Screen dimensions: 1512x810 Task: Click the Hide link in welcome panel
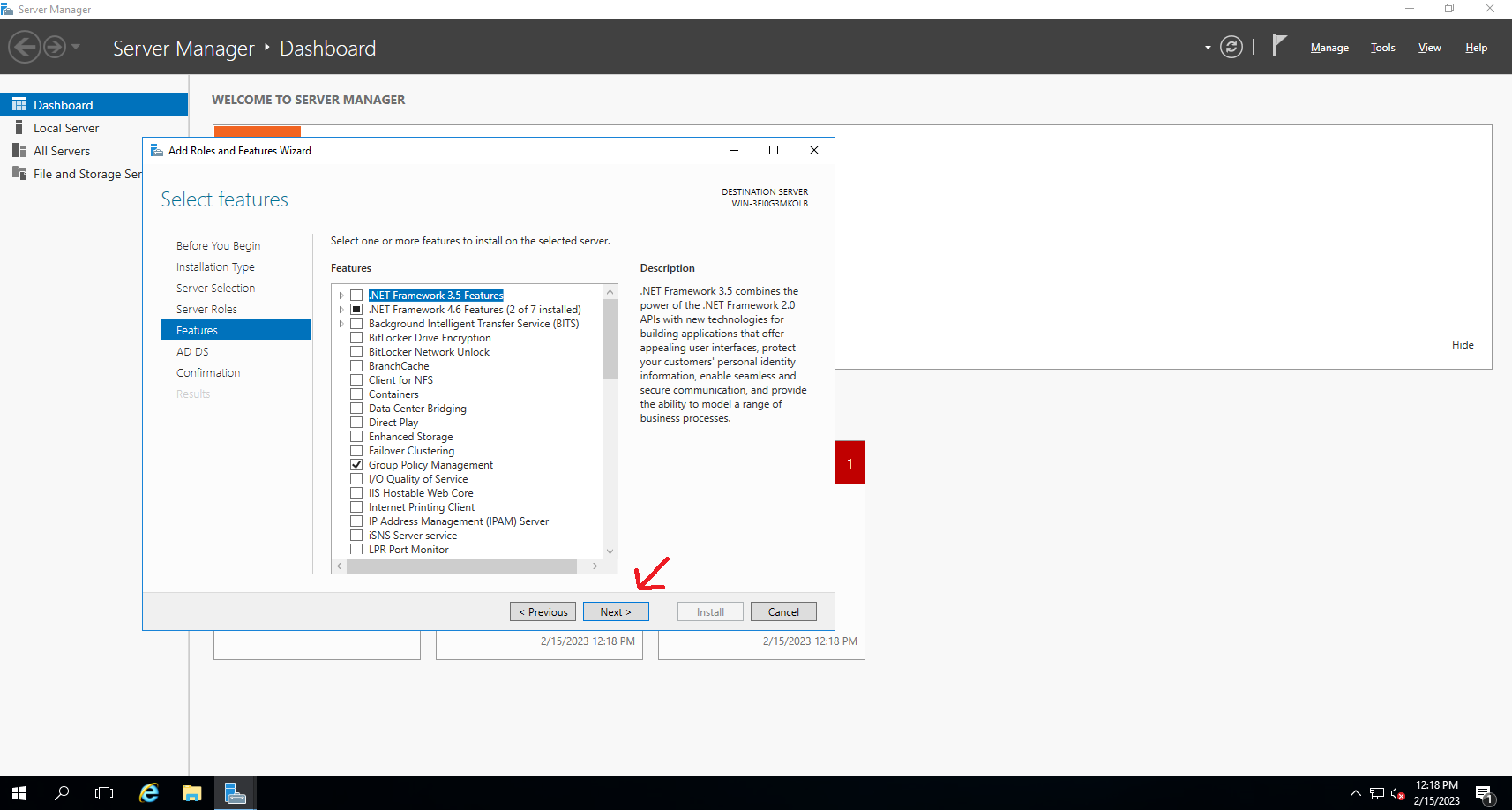click(x=1463, y=345)
